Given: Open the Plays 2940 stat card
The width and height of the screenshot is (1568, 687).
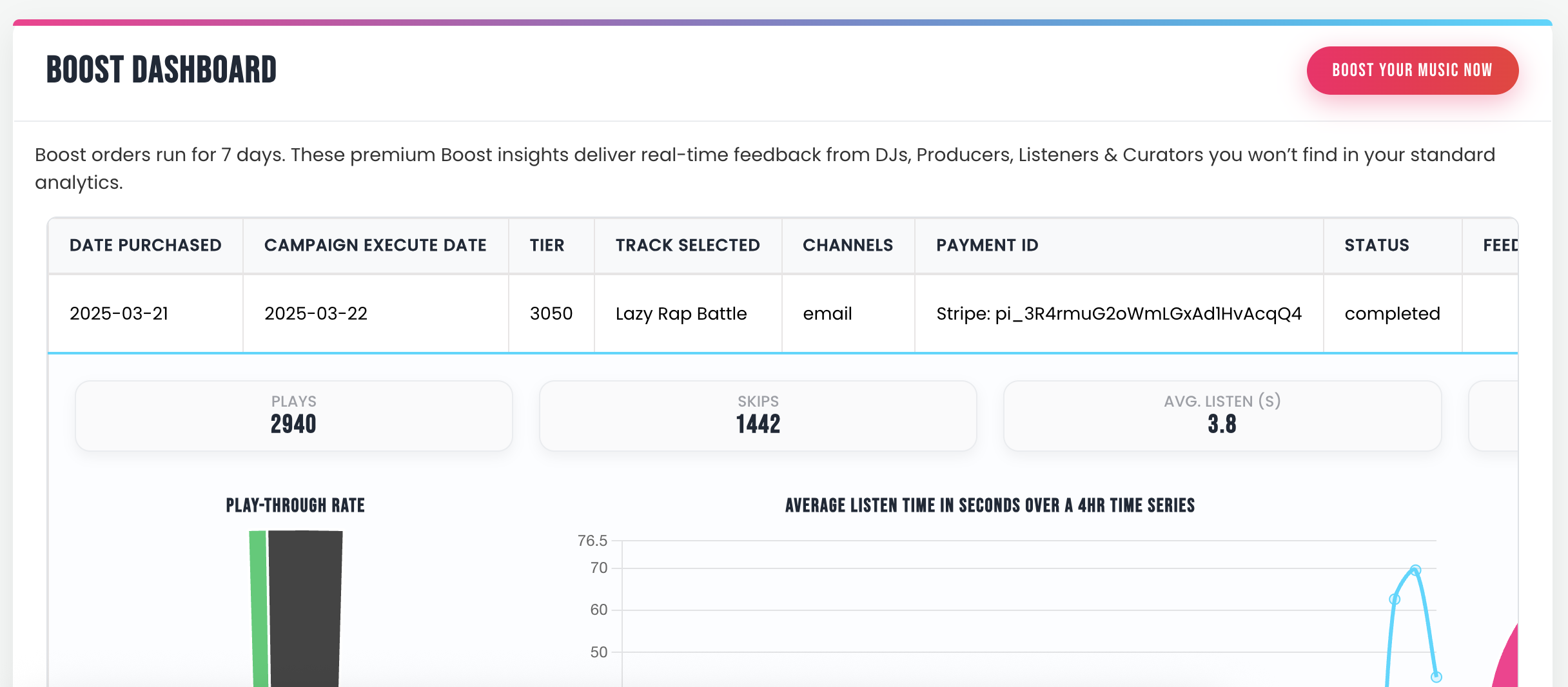Looking at the screenshot, I should pyautogui.click(x=294, y=416).
